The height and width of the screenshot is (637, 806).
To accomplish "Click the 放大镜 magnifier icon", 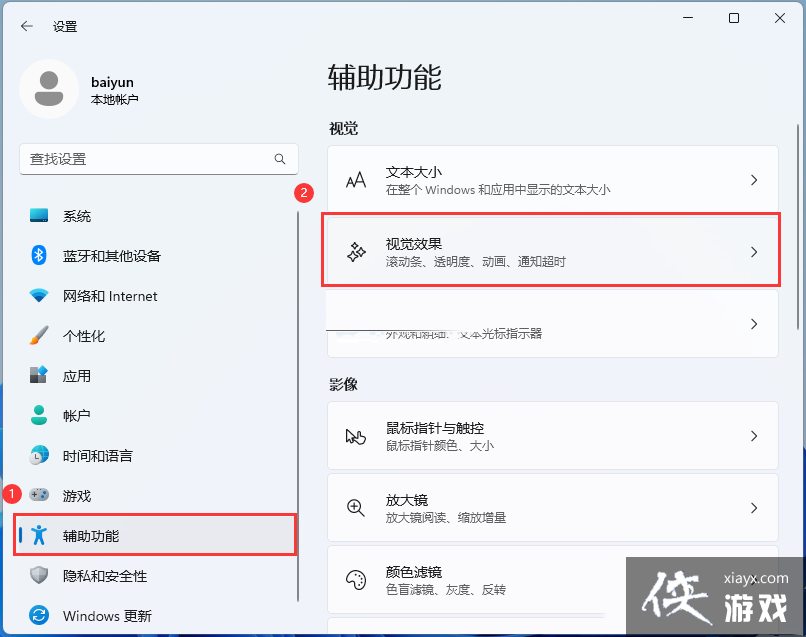I will click(x=356, y=507).
